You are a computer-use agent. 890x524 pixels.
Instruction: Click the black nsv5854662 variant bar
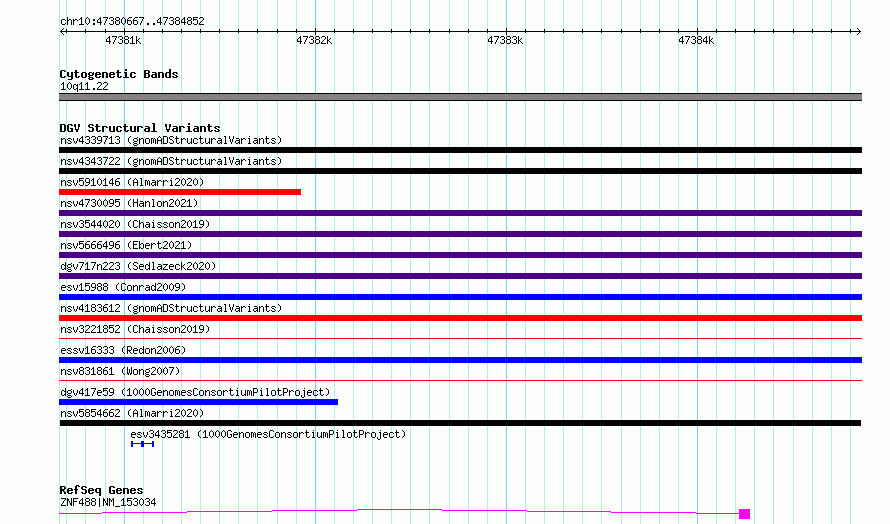[460, 423]
